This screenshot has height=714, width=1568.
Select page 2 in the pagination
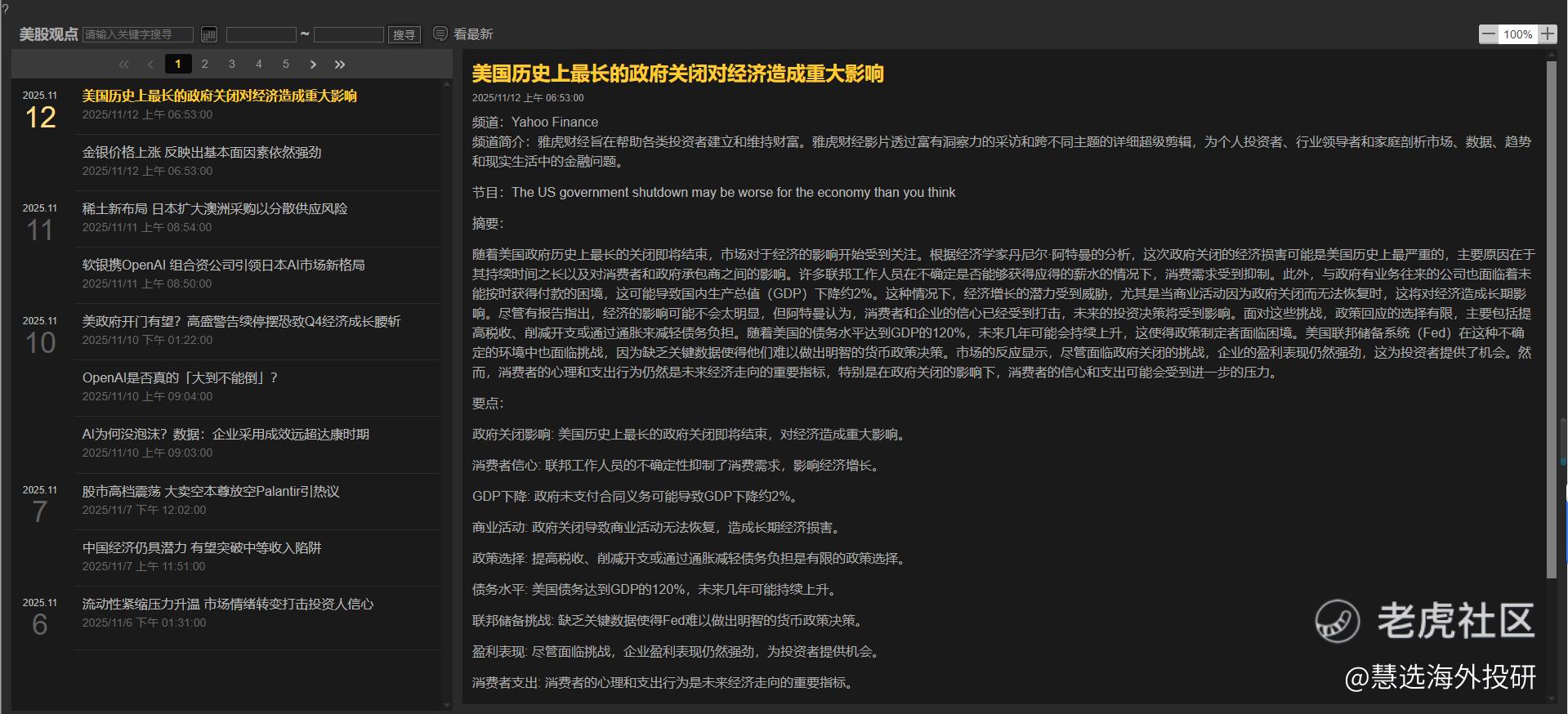point(205,64)
